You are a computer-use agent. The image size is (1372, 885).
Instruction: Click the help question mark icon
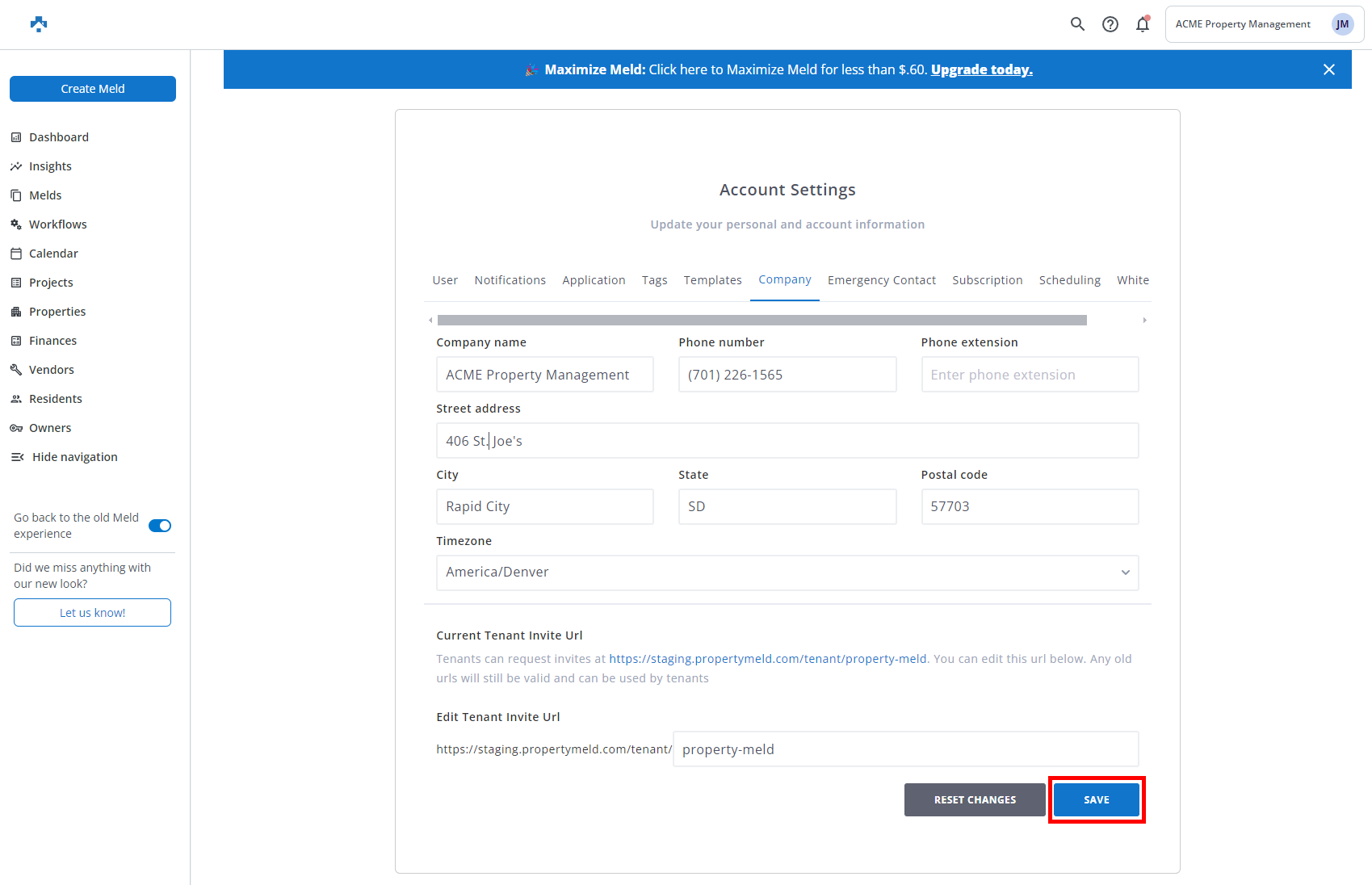tap(1110, 24)
